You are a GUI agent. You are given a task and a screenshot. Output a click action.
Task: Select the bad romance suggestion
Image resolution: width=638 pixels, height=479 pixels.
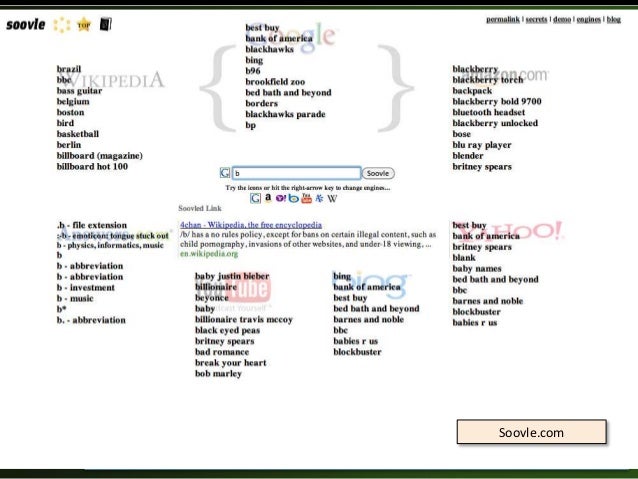222,352
